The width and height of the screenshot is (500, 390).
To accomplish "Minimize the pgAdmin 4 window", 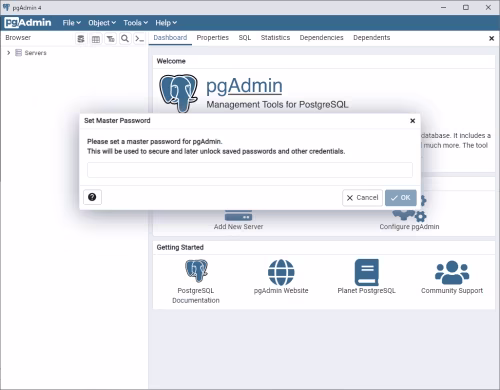I will tap(443, 7).
